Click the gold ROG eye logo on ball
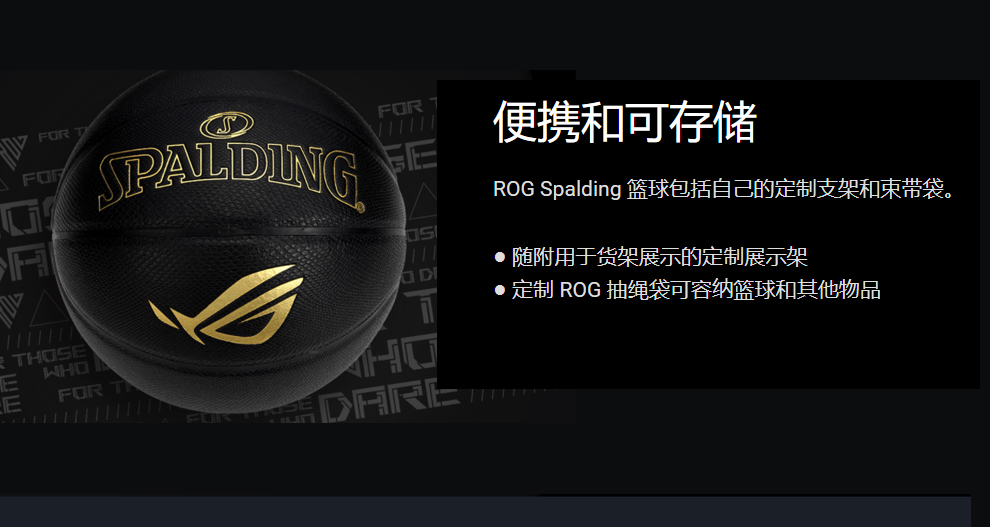The width and height of the screenshot is (990, 527). (226, 305)
